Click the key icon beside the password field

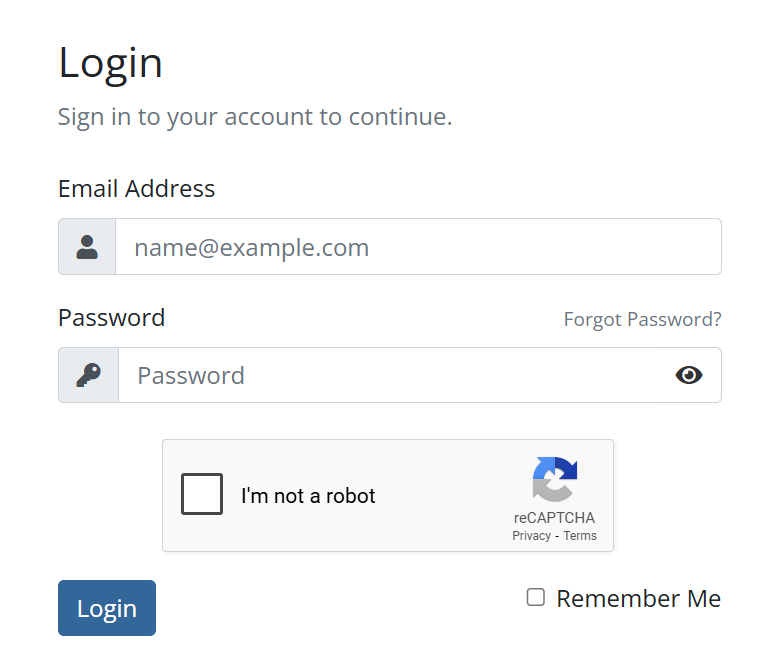[x=89, y=375]
